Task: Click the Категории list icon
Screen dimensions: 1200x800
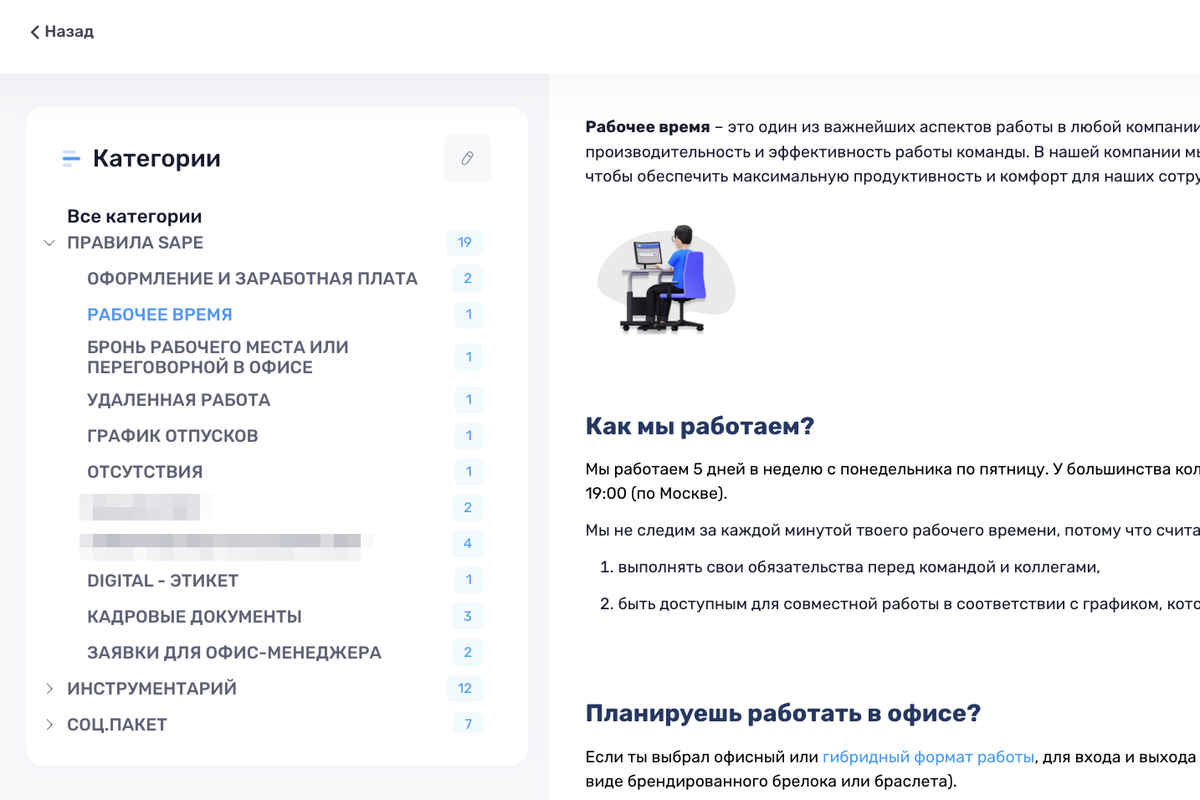Action: coord(71,158)
